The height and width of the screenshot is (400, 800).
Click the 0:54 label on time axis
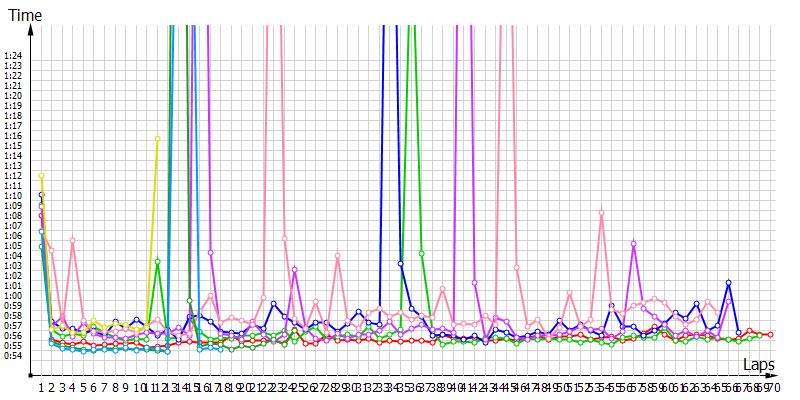tap(14, 355)
